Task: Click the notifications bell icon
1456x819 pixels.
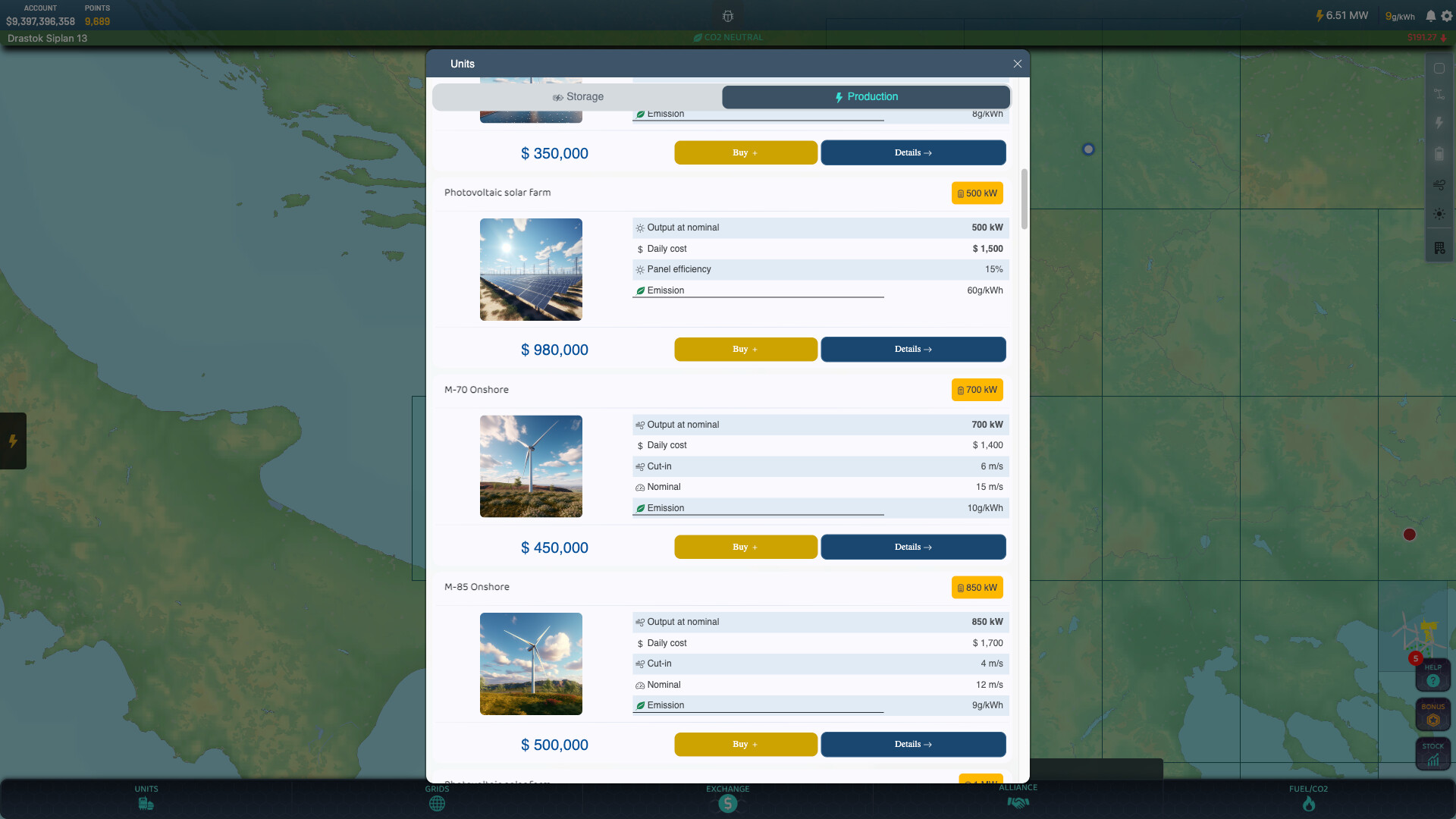Action: [x=1430, y=16]
